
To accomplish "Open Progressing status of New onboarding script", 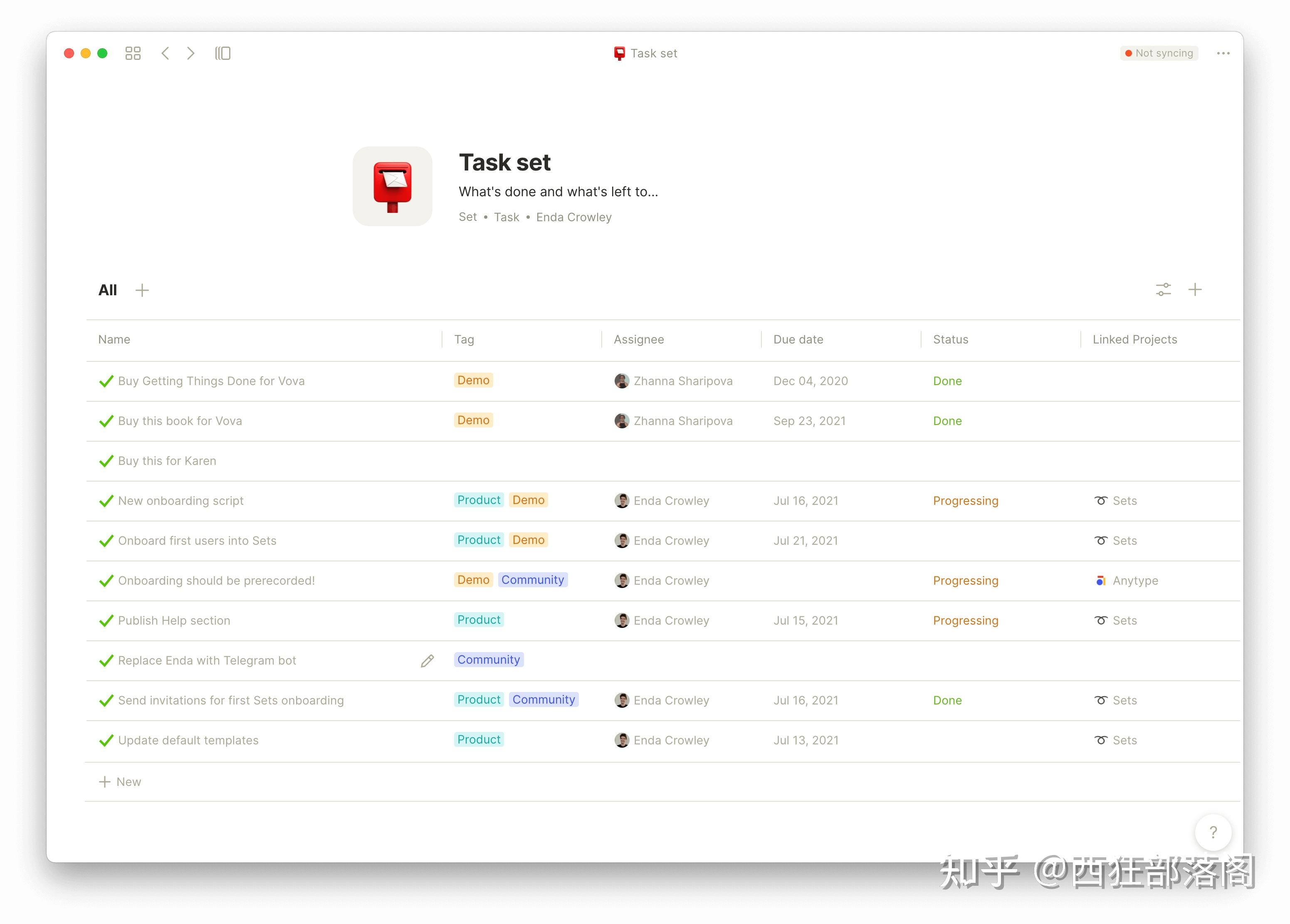I will click(x=965, y=501).
